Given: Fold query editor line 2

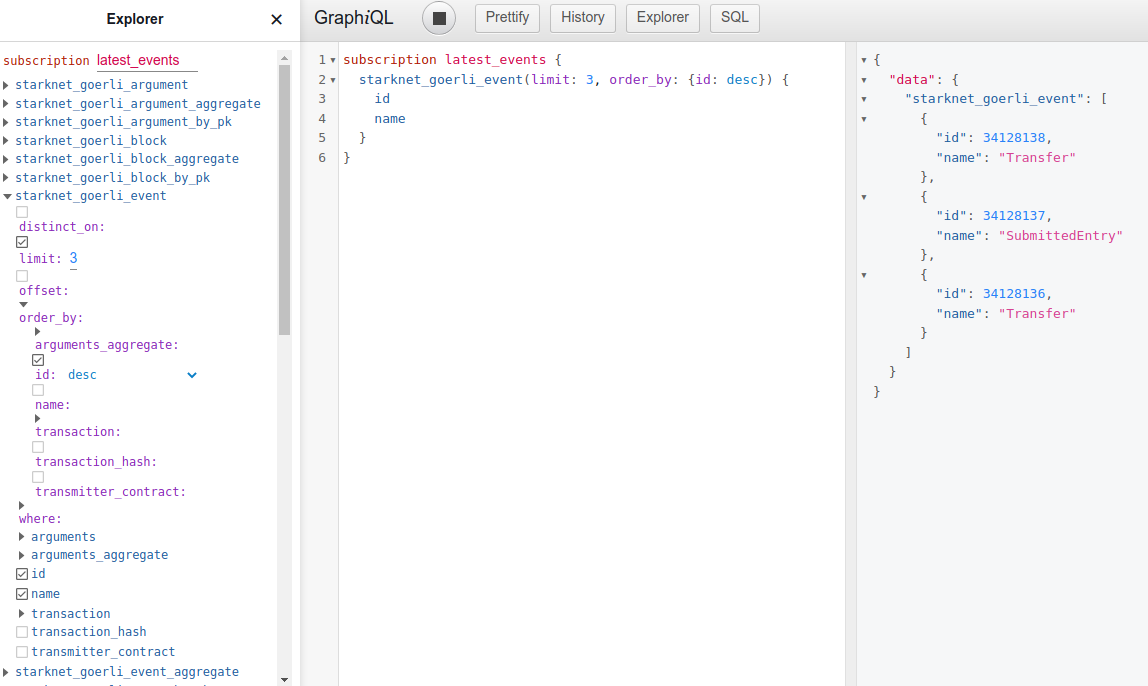Looking at the screenshot, I should (x=332, y=80).
